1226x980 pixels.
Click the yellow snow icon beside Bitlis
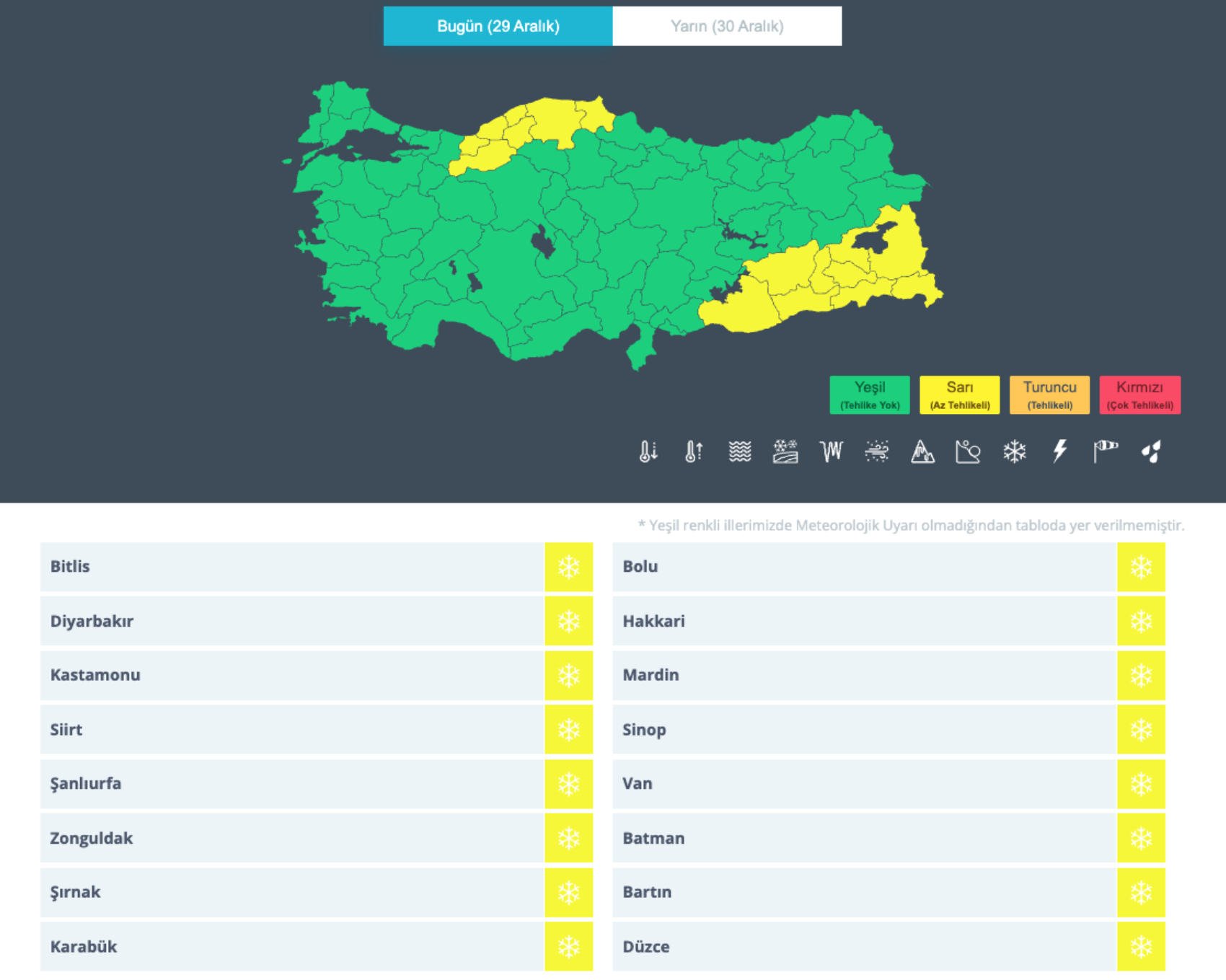568,567
